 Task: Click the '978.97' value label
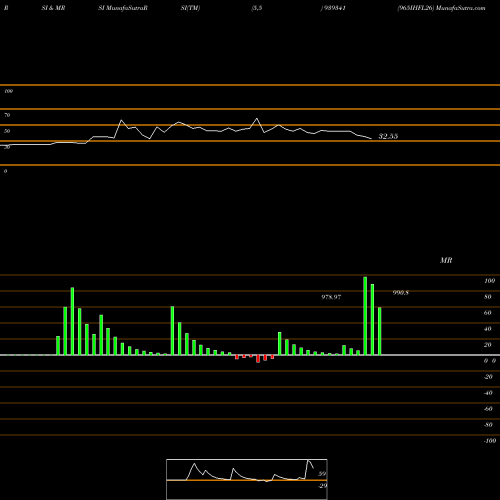click(331, 297)
